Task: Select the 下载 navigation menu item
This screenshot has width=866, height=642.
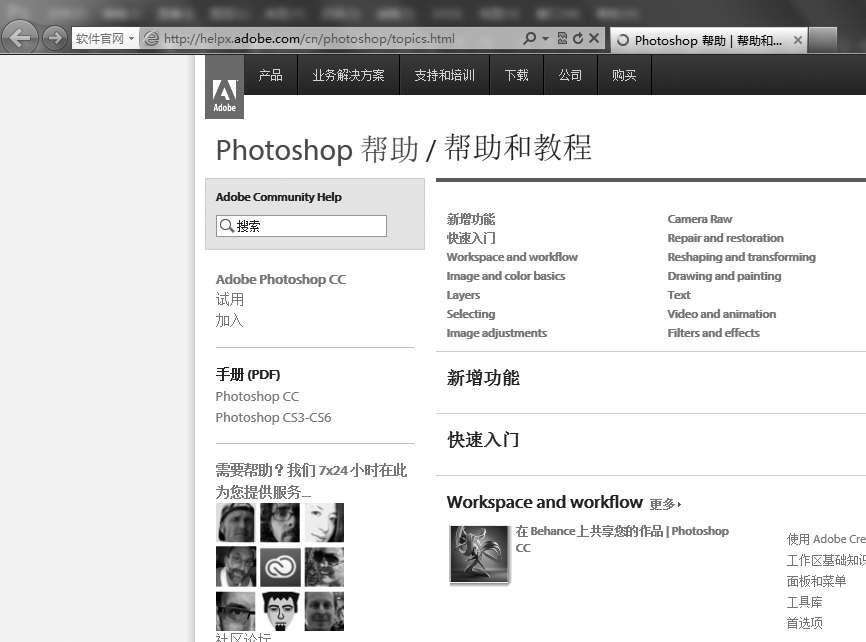Action: coord(516,75)
